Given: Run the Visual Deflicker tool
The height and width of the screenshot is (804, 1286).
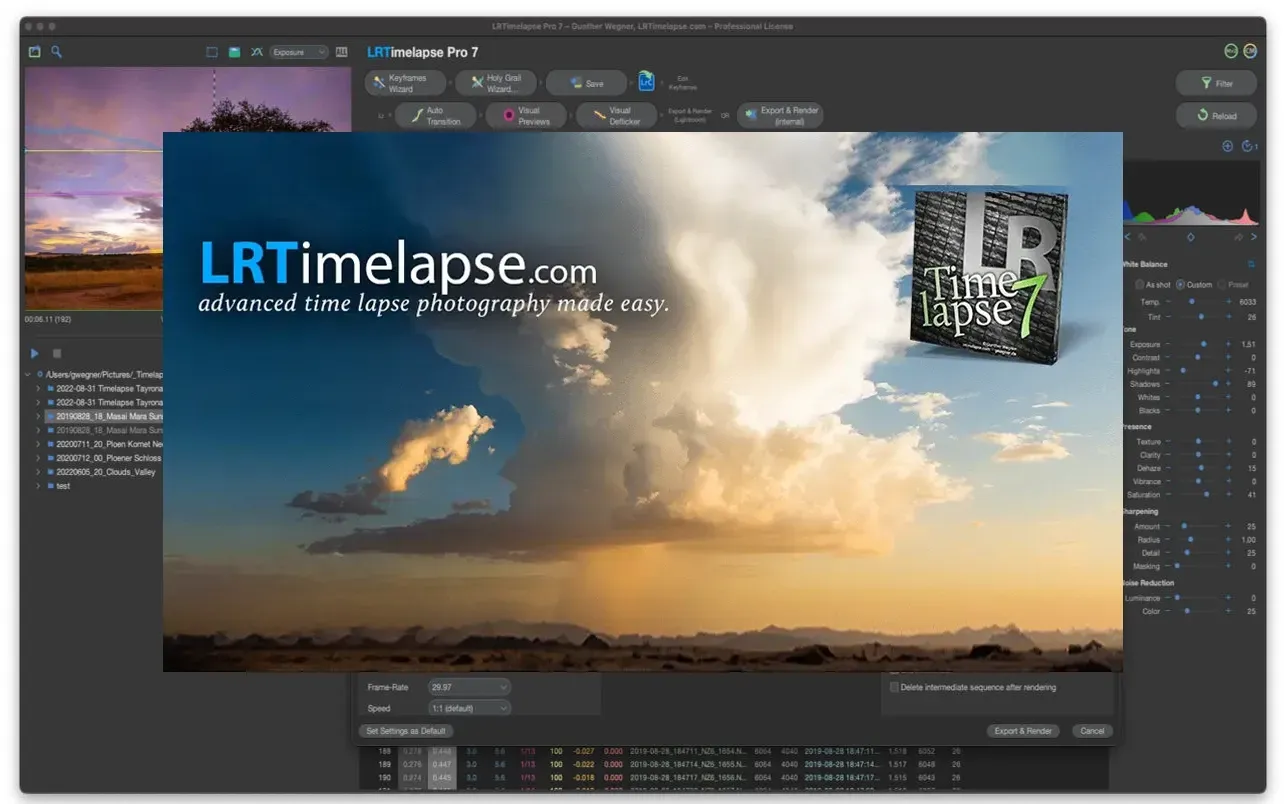Looking at the screenshot, I should (616, 115).
